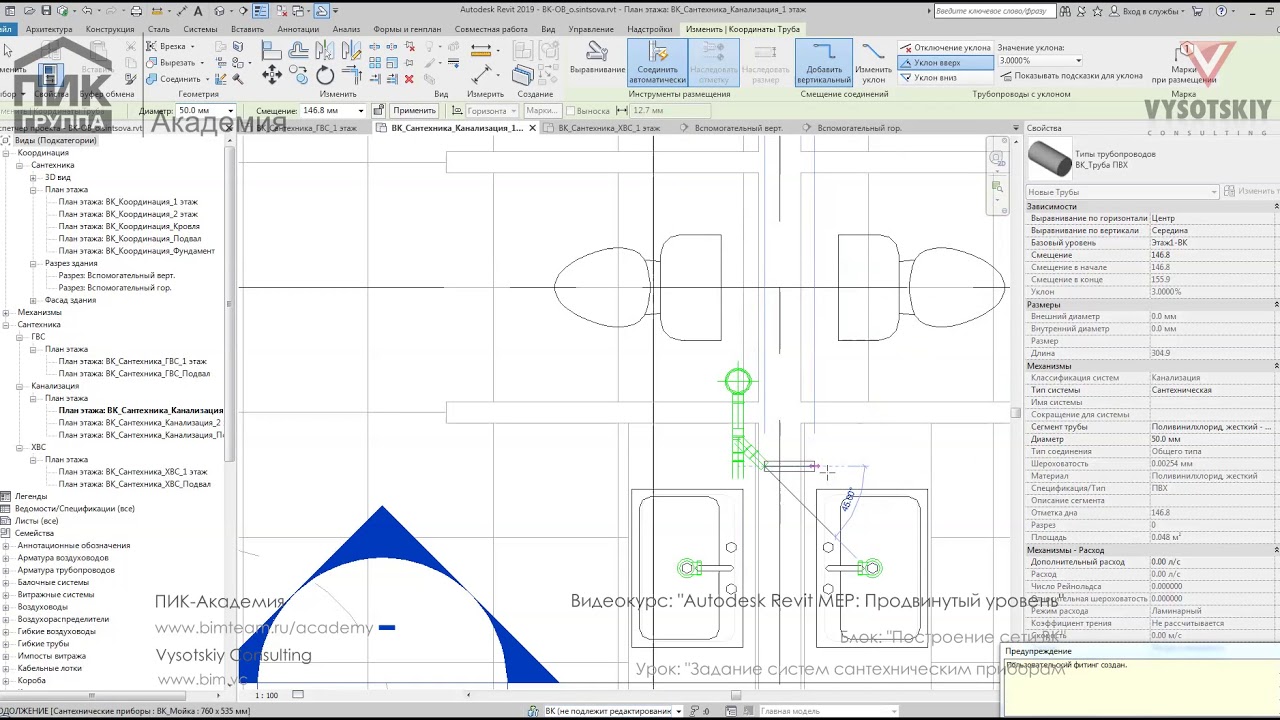Open the Значение уклона slope value dropdown
Screen dimensions: 1280x720
(1078, 61)
